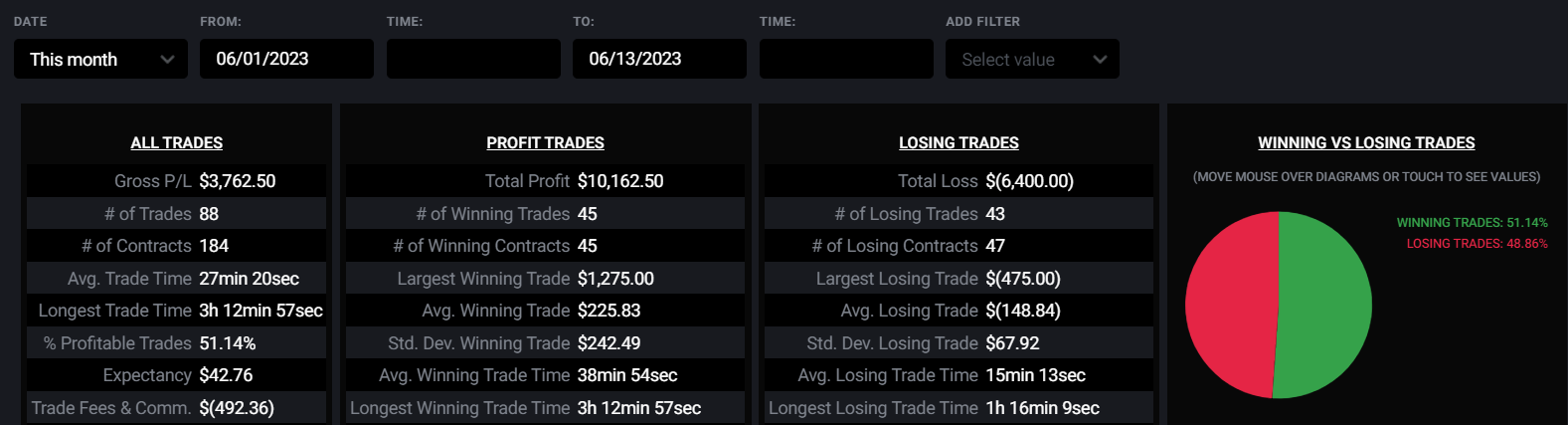Click the TO date field showing 06/13/2023
Image resolution: width=1568 pixels, height=425 pixels.
[x=659, y=59]
